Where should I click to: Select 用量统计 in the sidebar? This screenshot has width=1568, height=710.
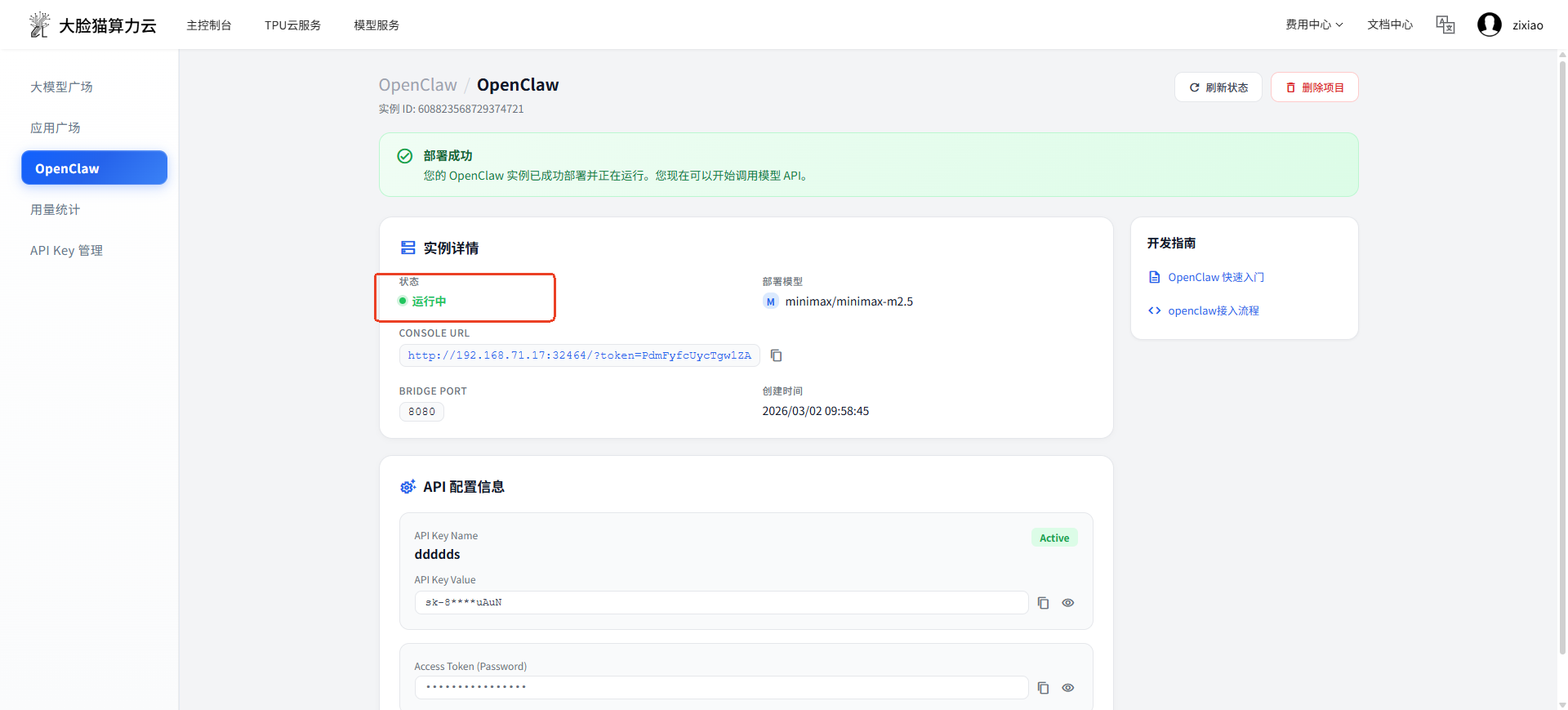pos(56,210)
